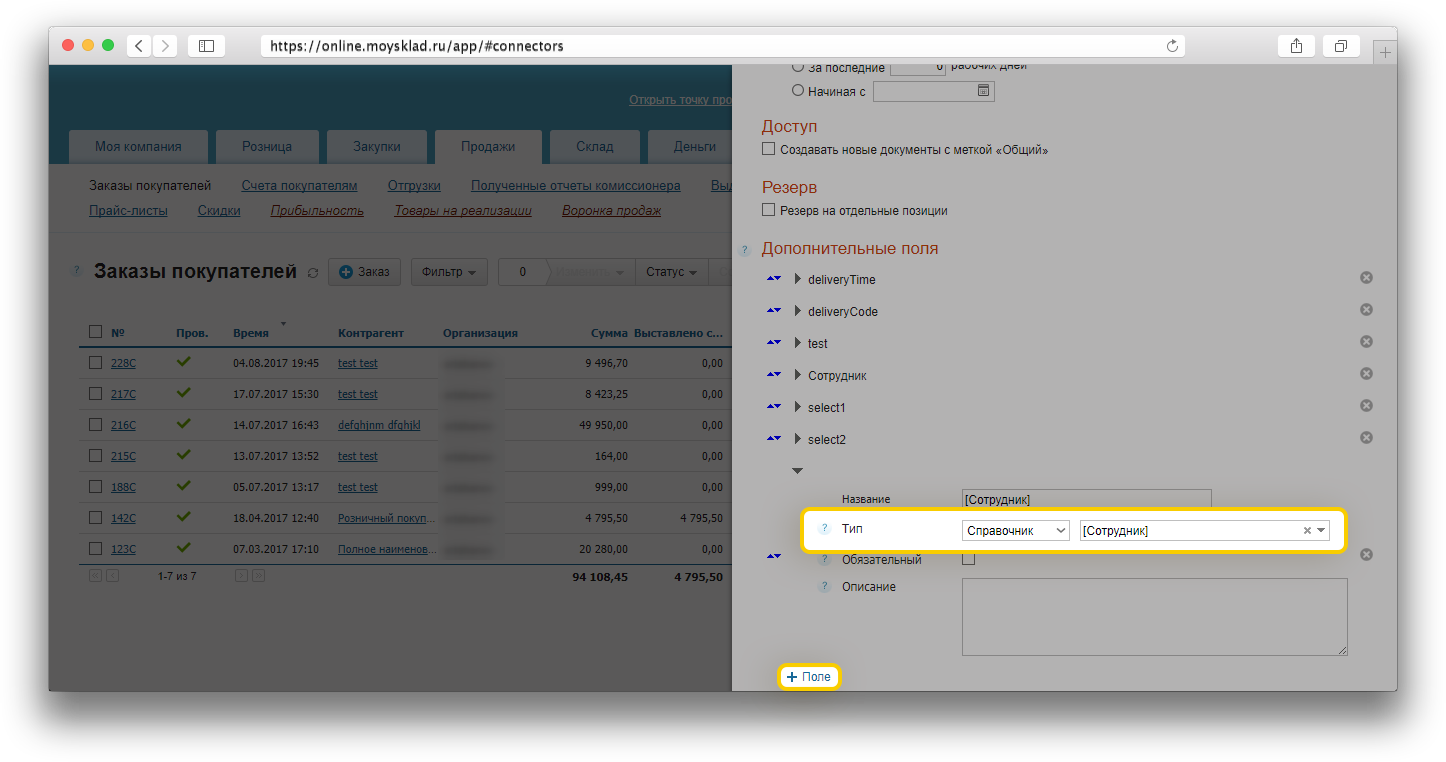Expand the select2 field

click(798, 439)
